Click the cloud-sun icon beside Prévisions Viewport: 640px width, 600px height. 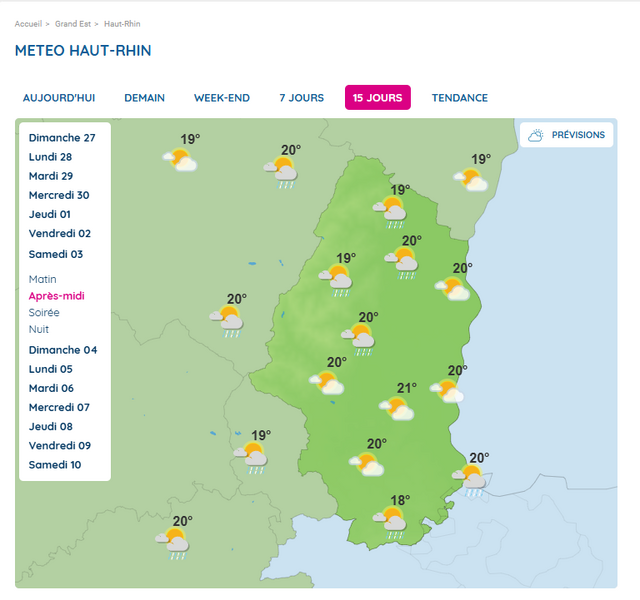tap(536, 135)
